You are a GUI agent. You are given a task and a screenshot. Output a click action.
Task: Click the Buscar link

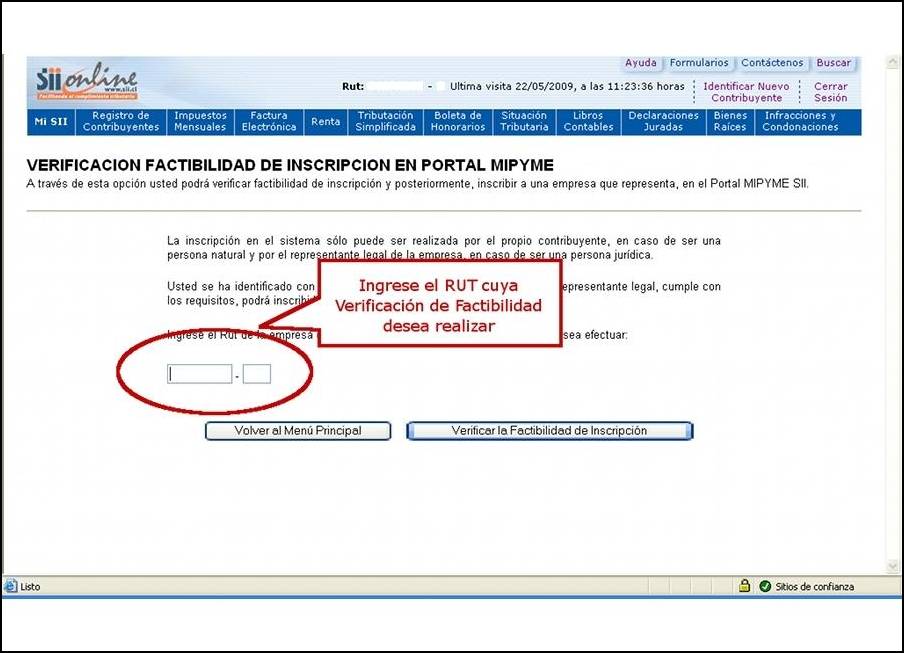point(833,63)
